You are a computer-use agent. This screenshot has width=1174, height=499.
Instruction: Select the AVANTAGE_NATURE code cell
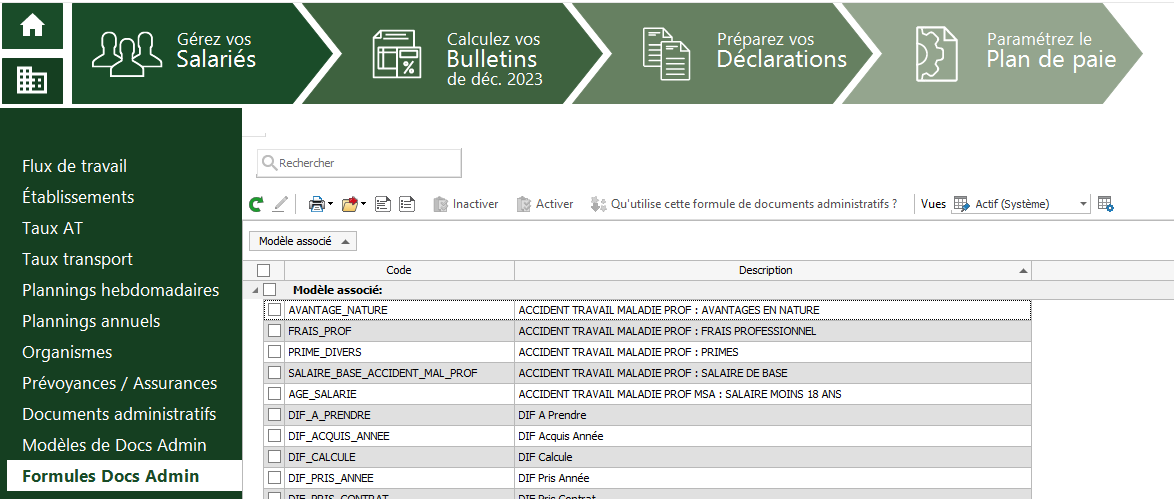coord(399,310)
